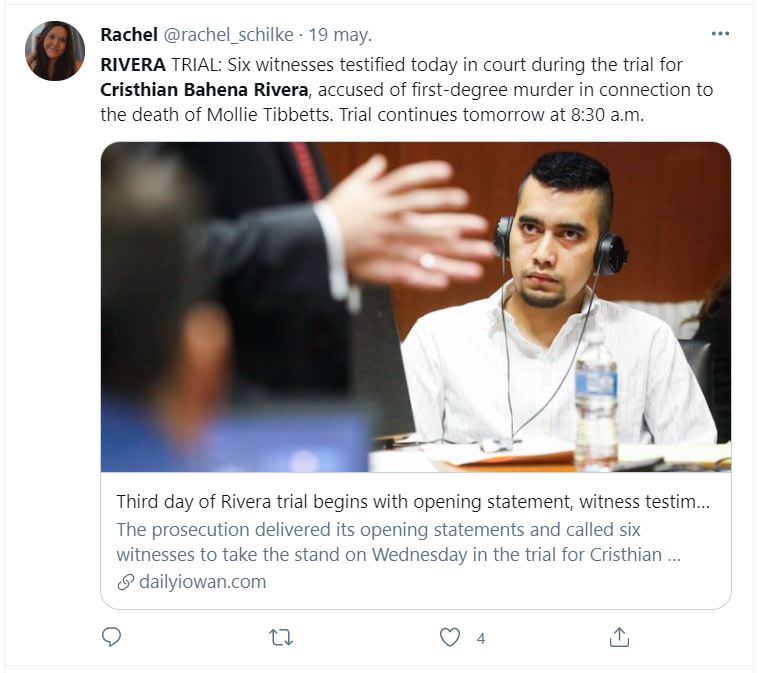Click the reply speech bubble icon

pos(112,637)
